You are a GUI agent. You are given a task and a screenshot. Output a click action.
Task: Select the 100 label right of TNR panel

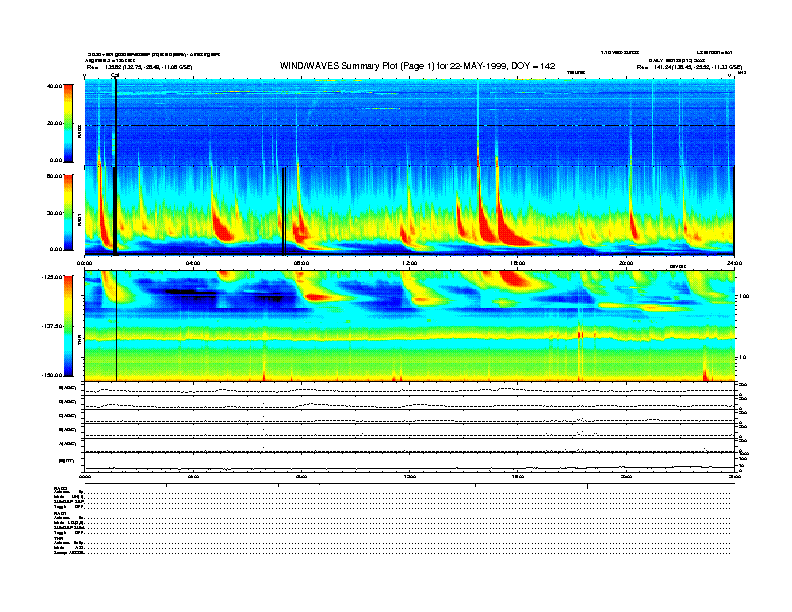(x=744, y=296)
